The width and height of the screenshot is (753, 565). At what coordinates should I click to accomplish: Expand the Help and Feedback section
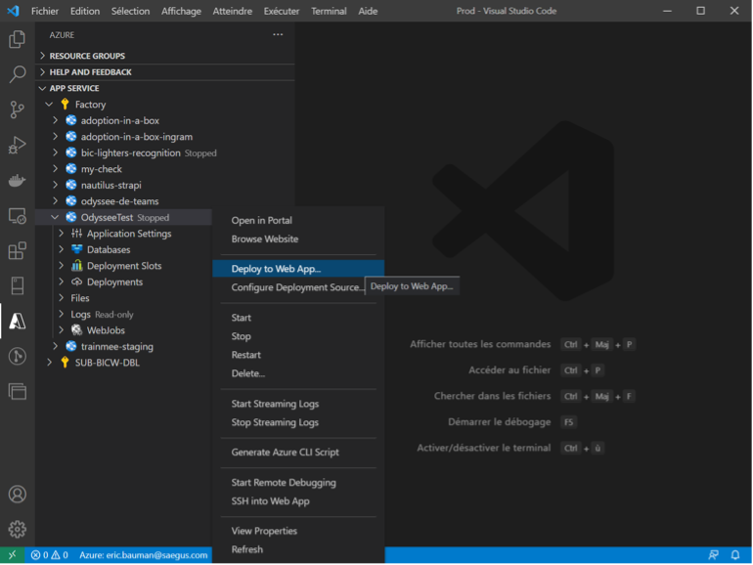coord(165,72)
